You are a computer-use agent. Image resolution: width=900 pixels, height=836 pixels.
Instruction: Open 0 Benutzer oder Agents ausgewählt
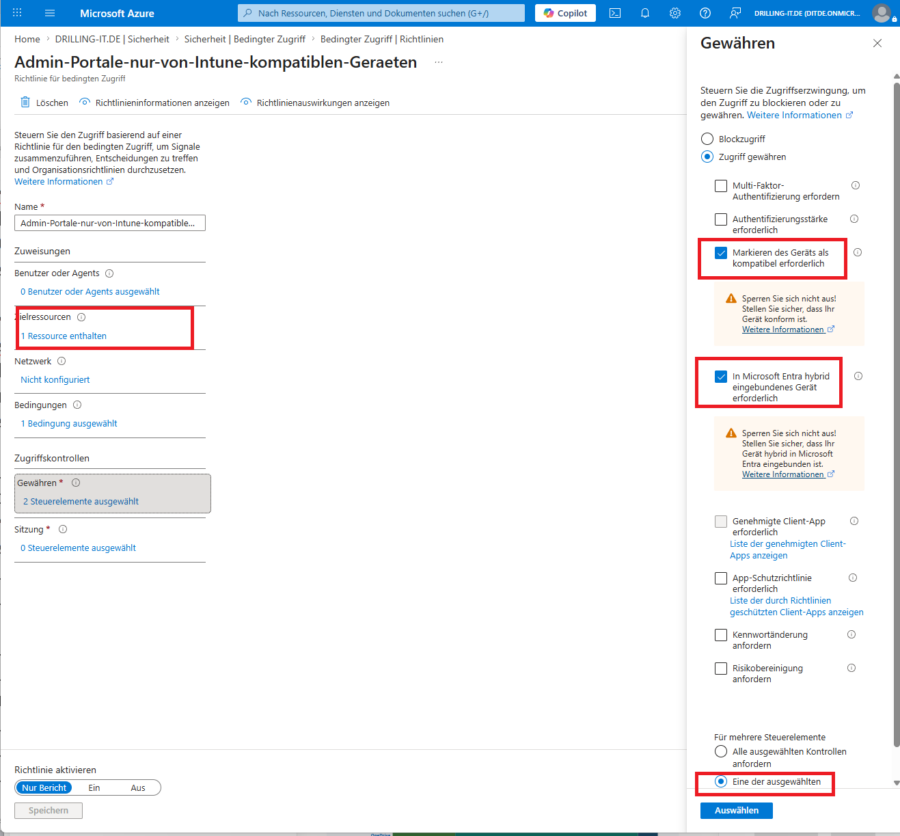tap(90, 292)
